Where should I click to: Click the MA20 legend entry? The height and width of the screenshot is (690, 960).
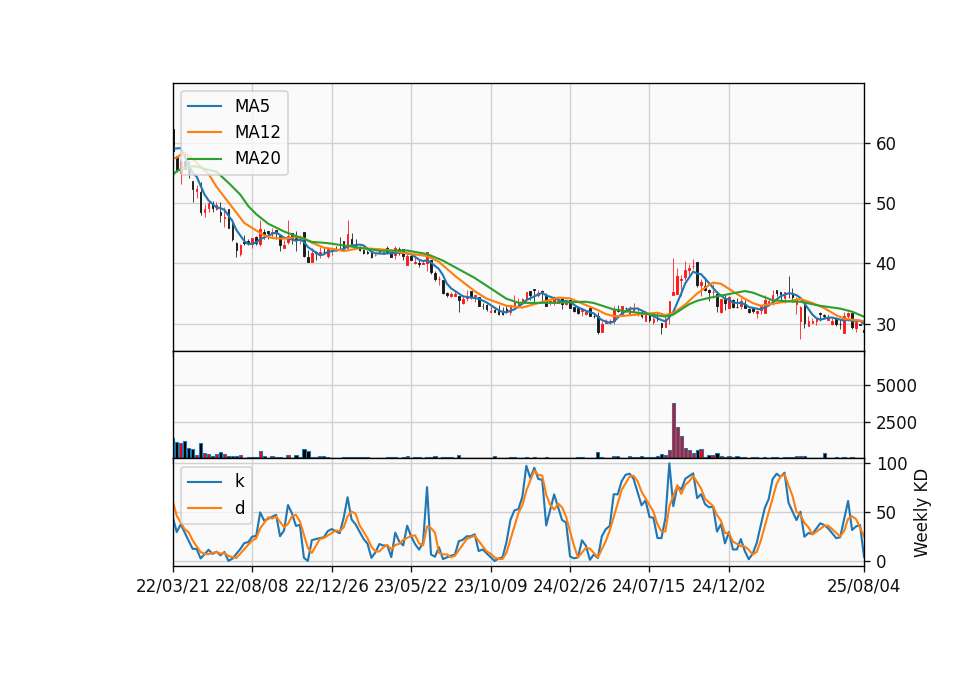[233, 158]
